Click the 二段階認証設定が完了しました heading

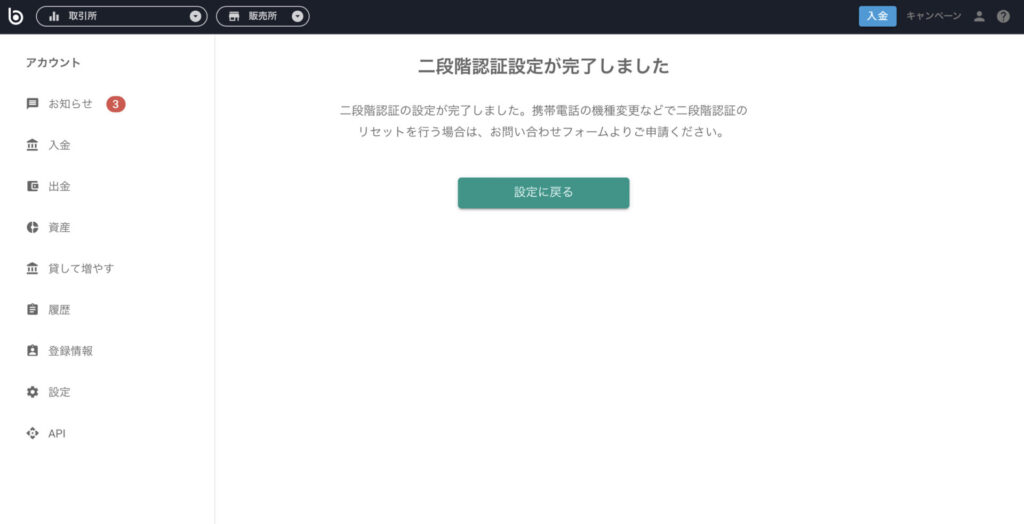tap(543, 66)
